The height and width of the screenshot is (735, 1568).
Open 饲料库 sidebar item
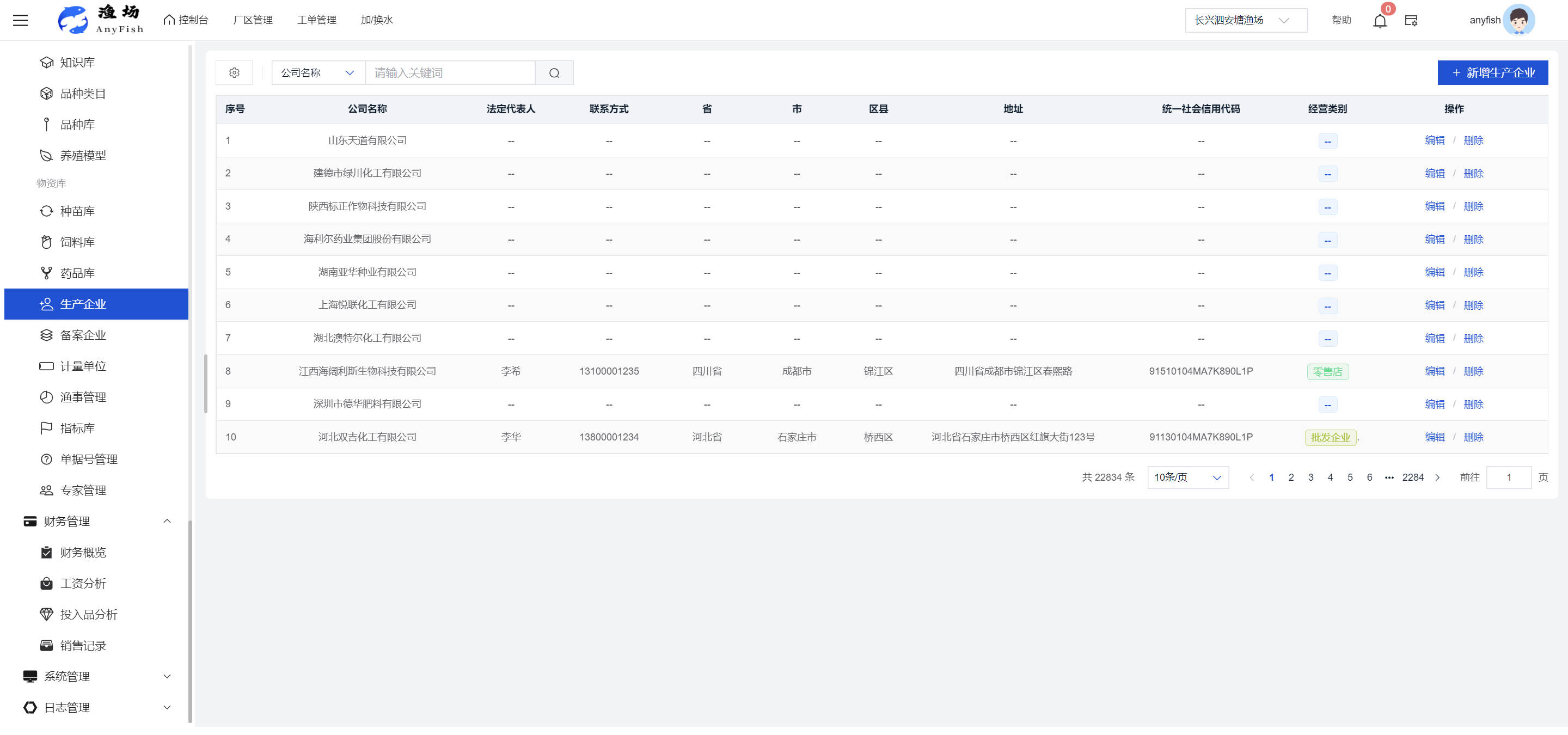(x=77, y=242)
